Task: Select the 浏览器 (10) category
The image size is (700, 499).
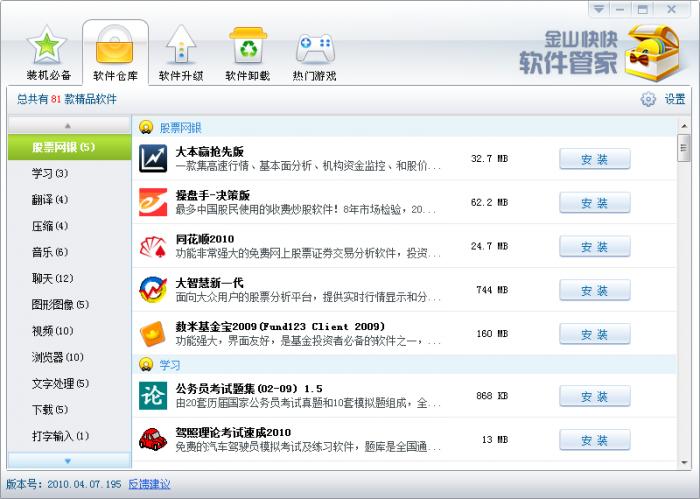Action: [70, 357]
